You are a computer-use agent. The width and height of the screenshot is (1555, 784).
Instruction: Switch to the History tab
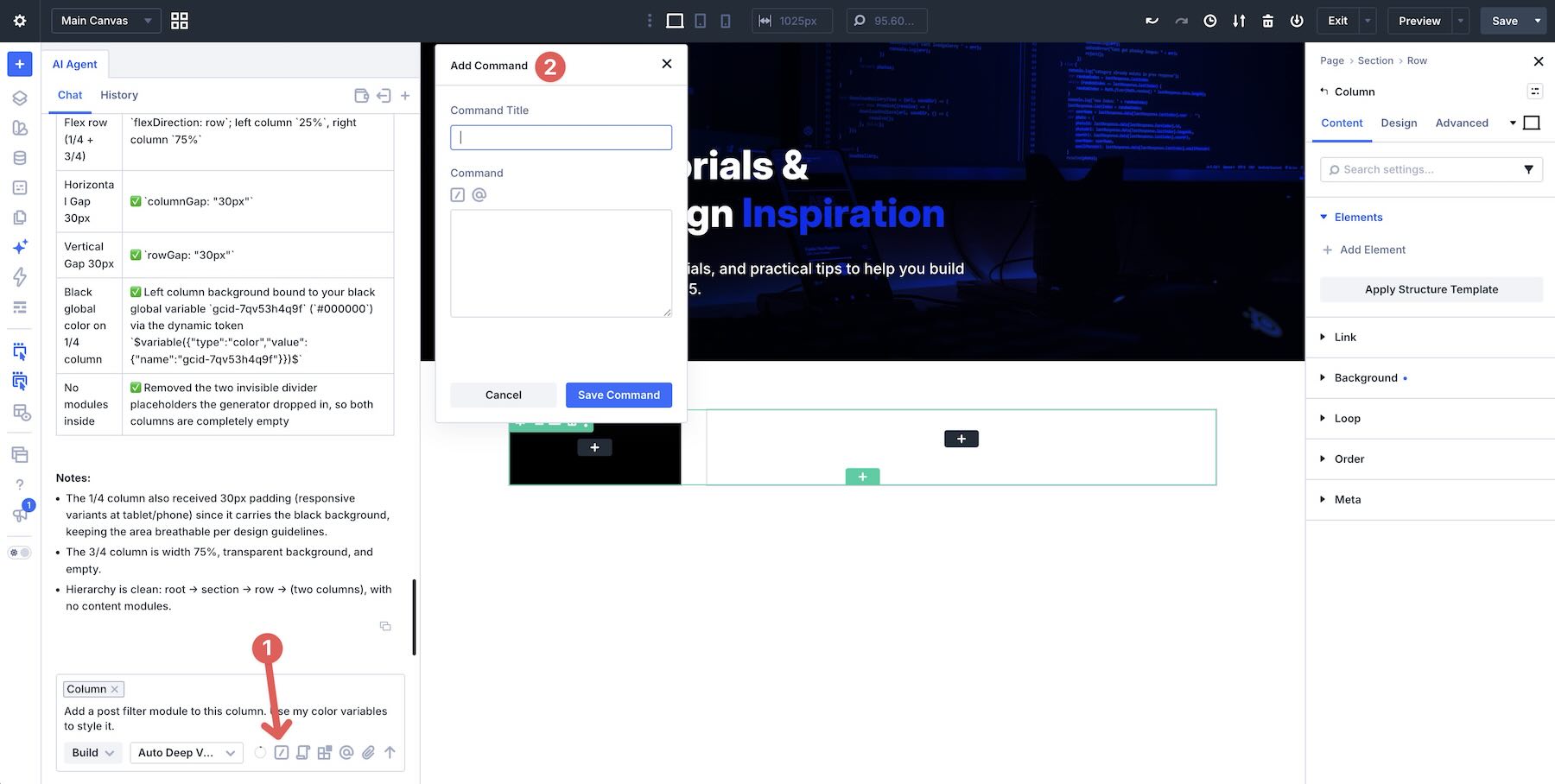point(119,95)
